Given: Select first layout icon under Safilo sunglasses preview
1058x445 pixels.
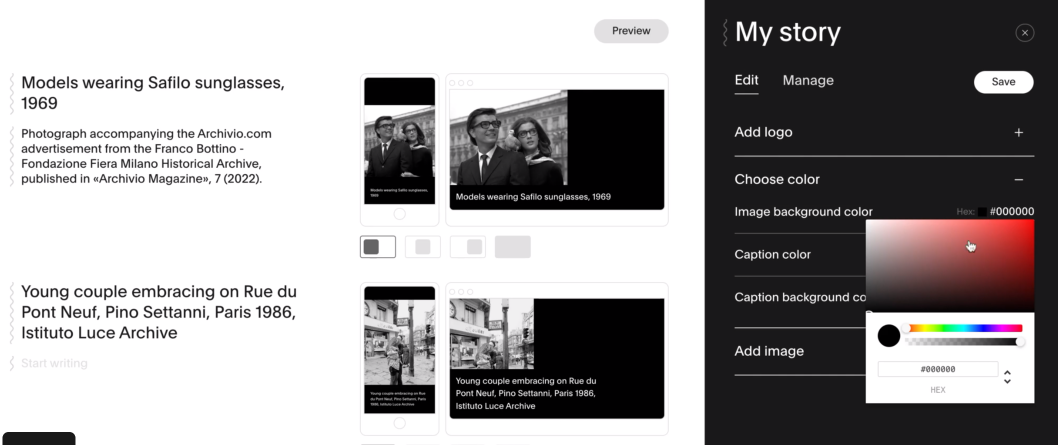Looking at the screenshot, I should tap(378, 247).
